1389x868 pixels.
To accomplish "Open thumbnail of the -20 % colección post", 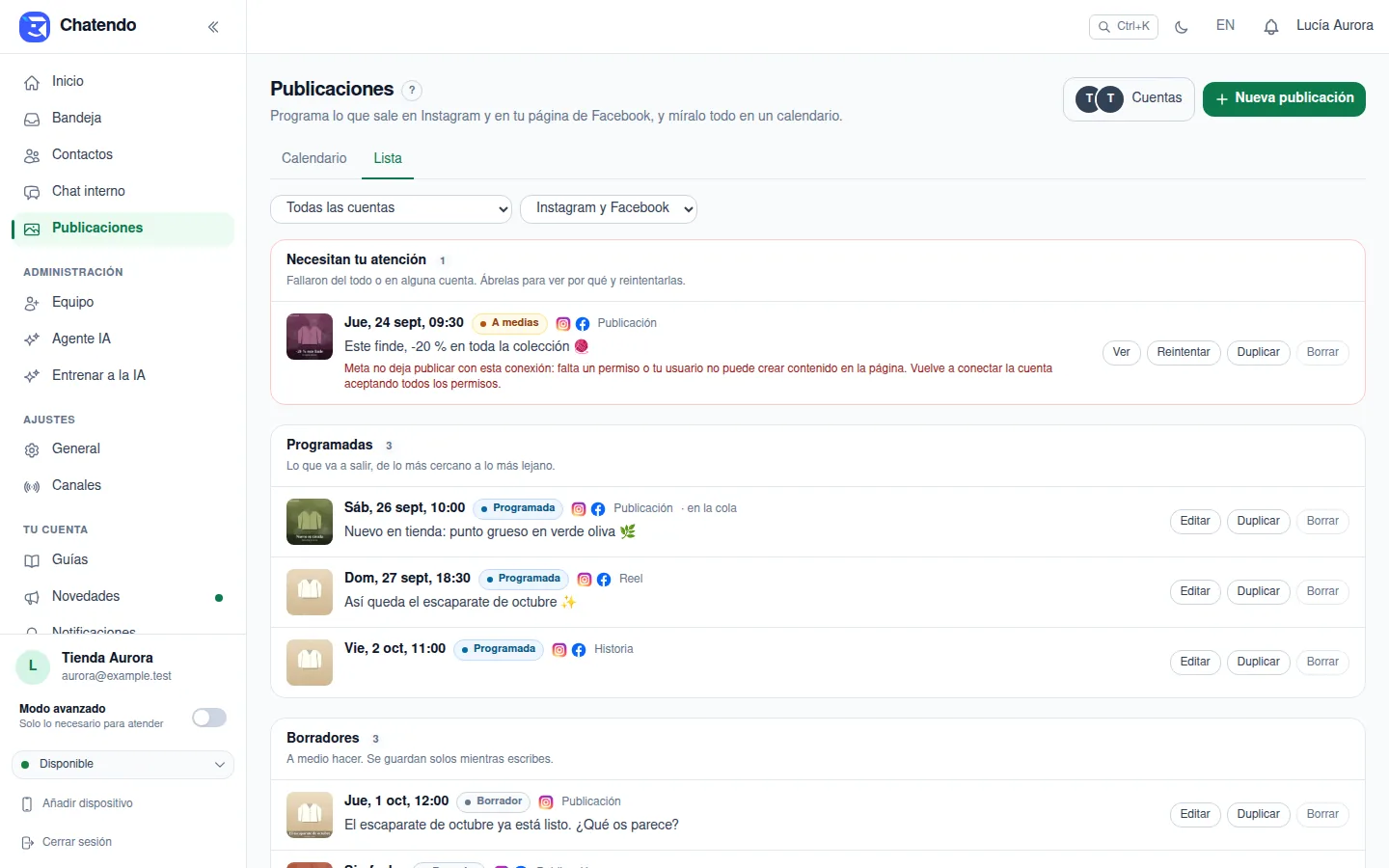I will 310,337.
